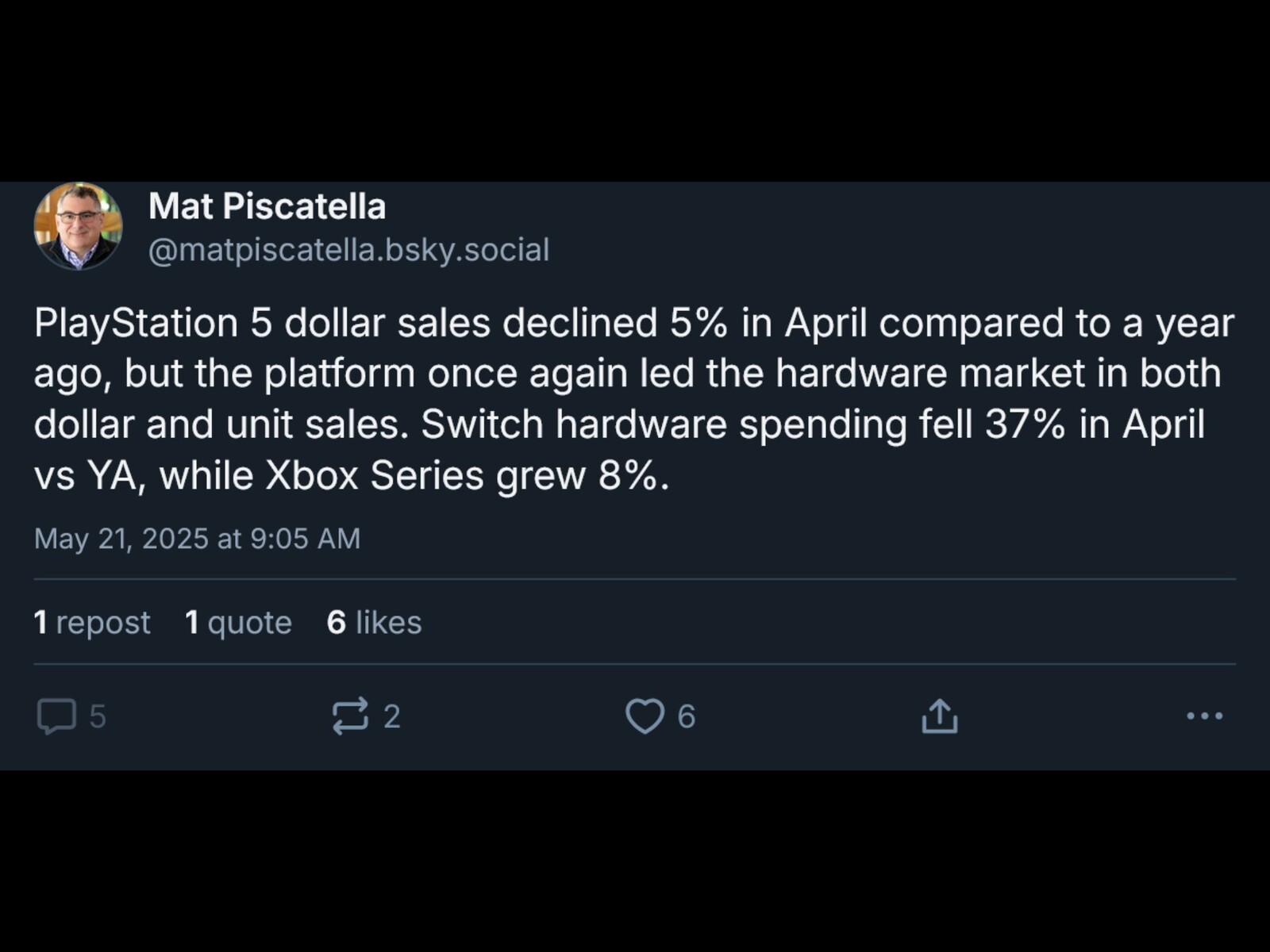Click the May 21, 2025 timestamp

click(197, 539)
